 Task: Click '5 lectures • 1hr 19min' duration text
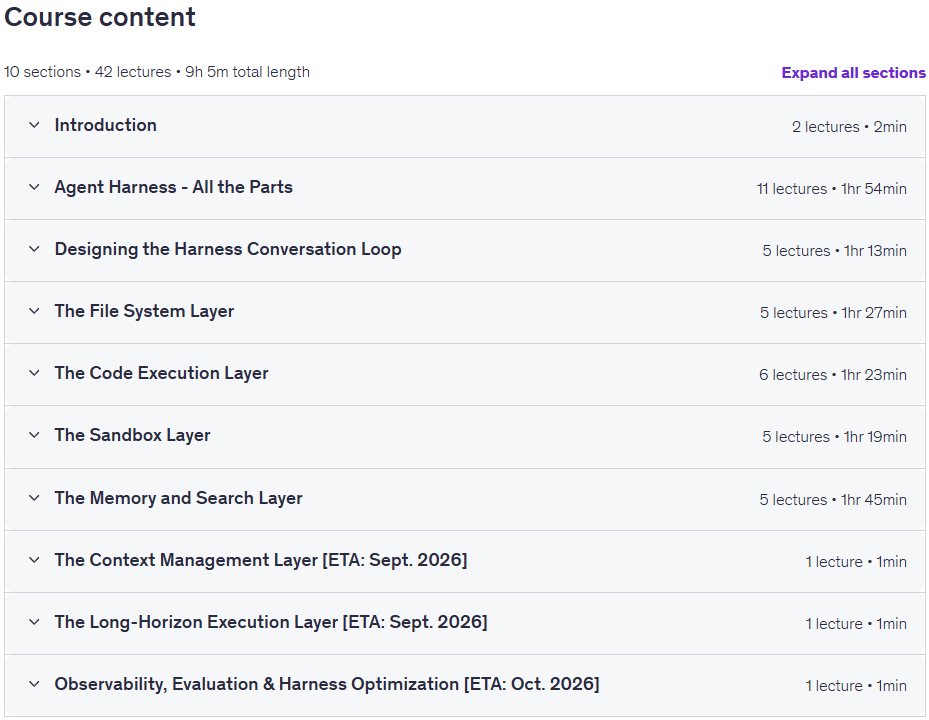click(x=834, y=437)
